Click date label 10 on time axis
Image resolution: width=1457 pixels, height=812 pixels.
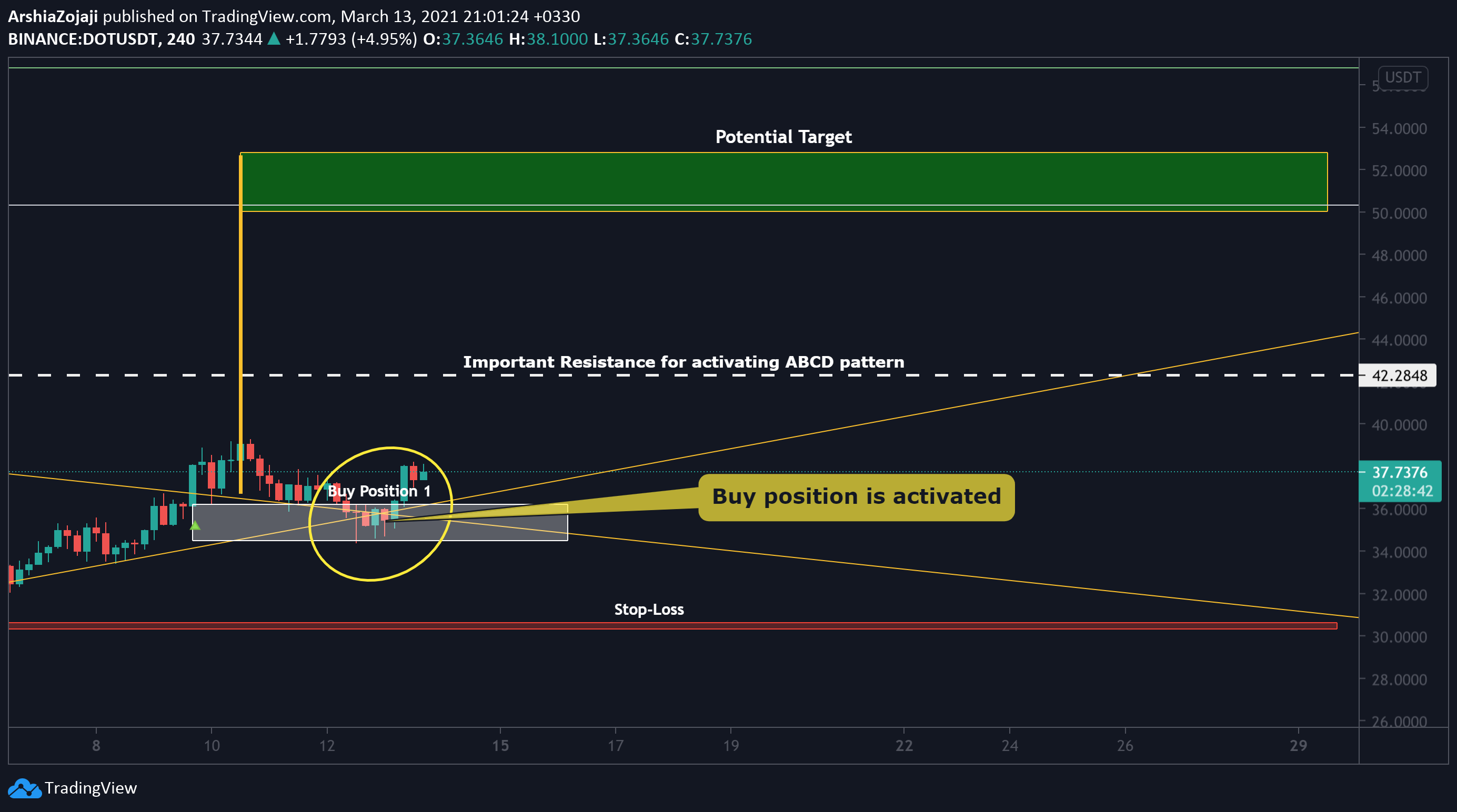212,746
